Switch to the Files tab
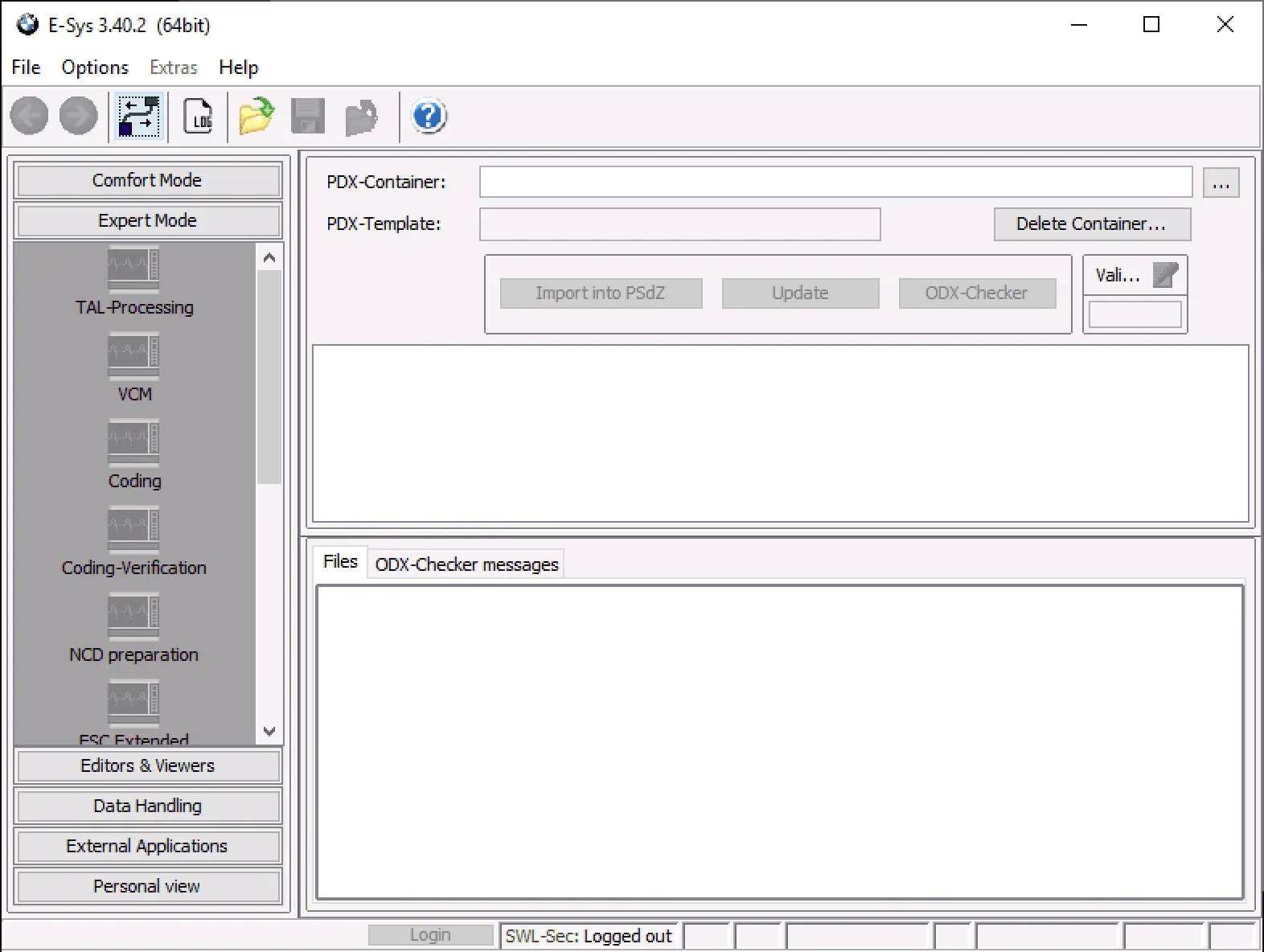The width and height of the screenshot is (1264, 952). point(340,561)
